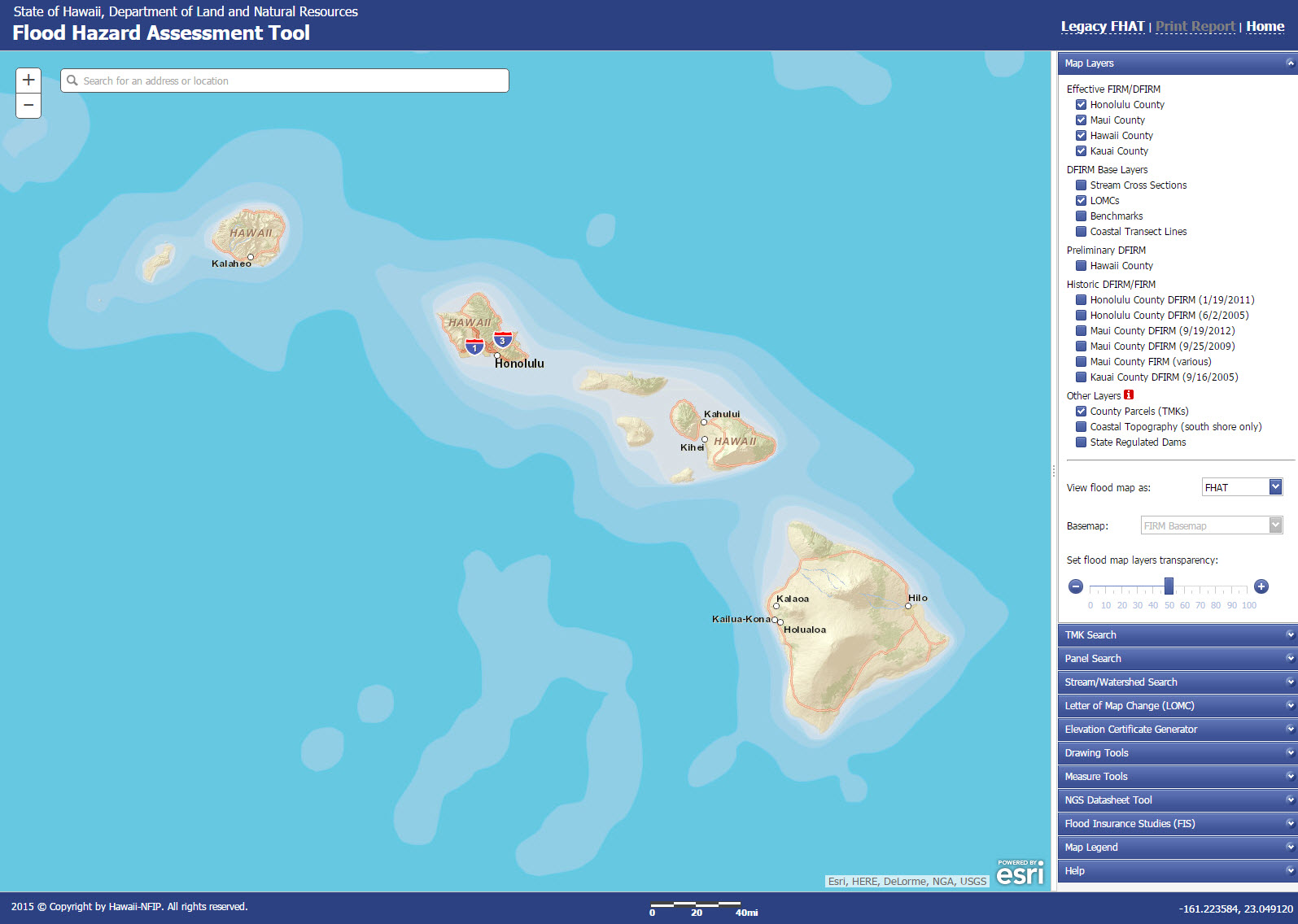The height and width of the screenshot is (924, 1298).
Task: Increase transparency with the plus circle icon
Action: click(1261, 586)
